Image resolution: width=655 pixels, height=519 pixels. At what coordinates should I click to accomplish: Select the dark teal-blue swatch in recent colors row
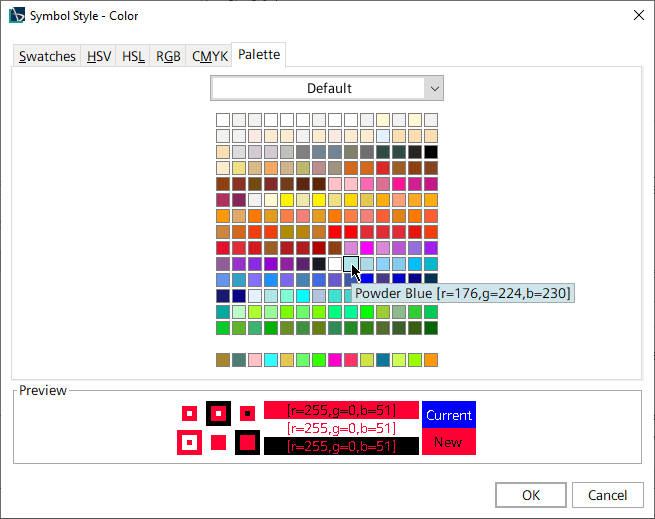383,360
